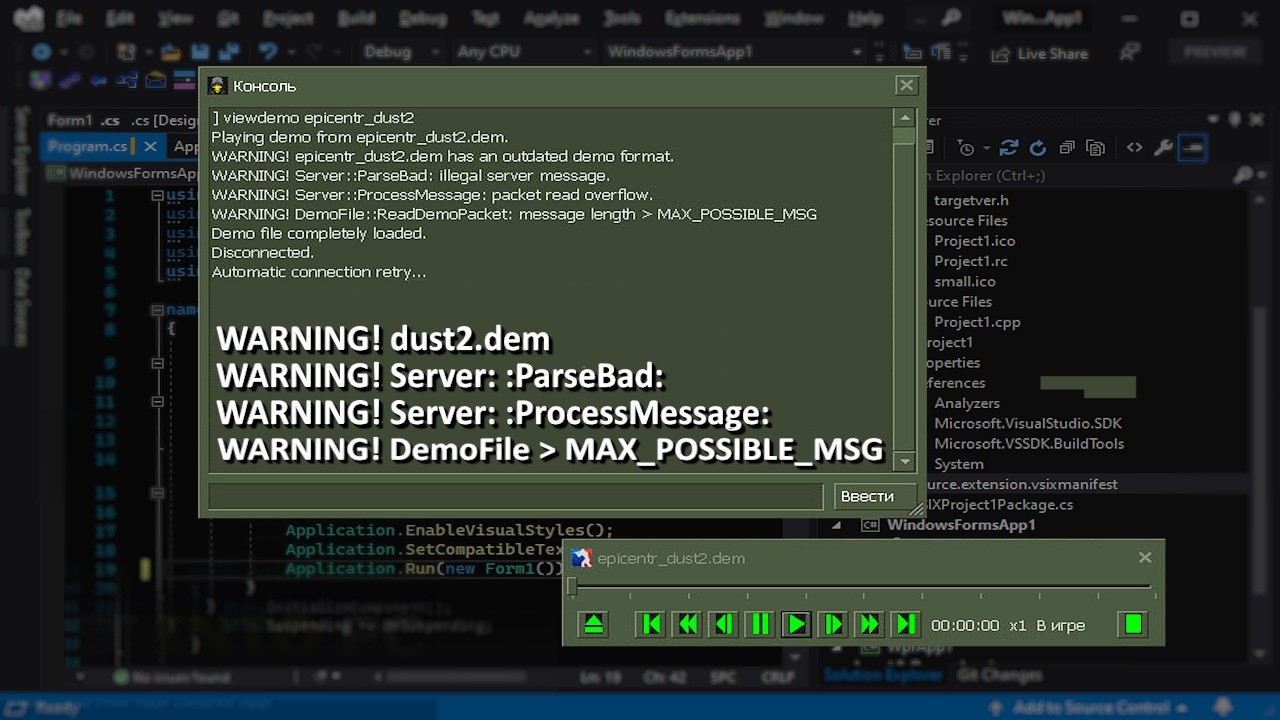The width and height of the screenshot is (1280, 720).
Task: Switch to the Program.cs editor tab
Action: (x=88, y=146)
